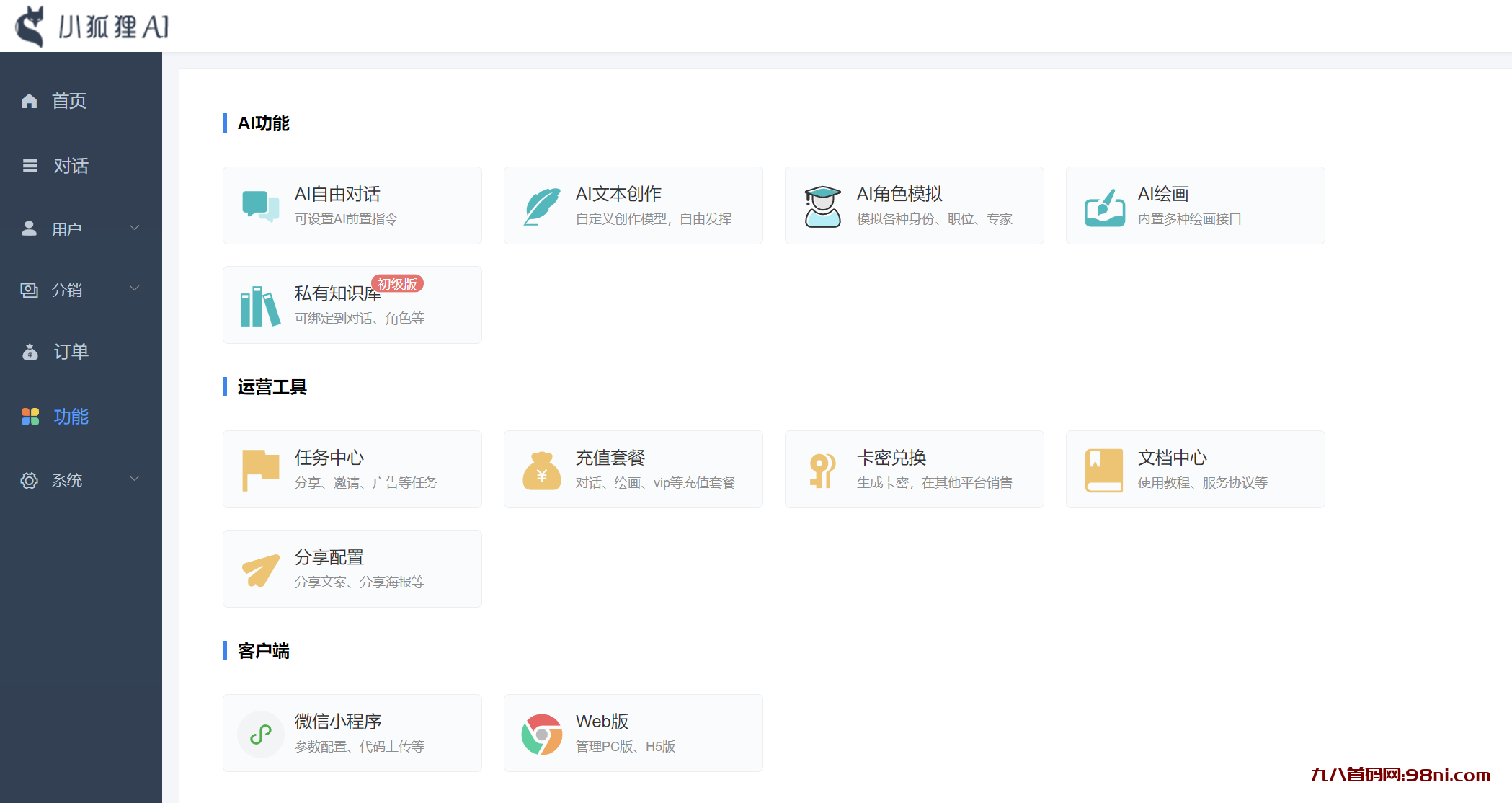Select the 微信小程序 WeChat icon

click(x=260, y=733)
